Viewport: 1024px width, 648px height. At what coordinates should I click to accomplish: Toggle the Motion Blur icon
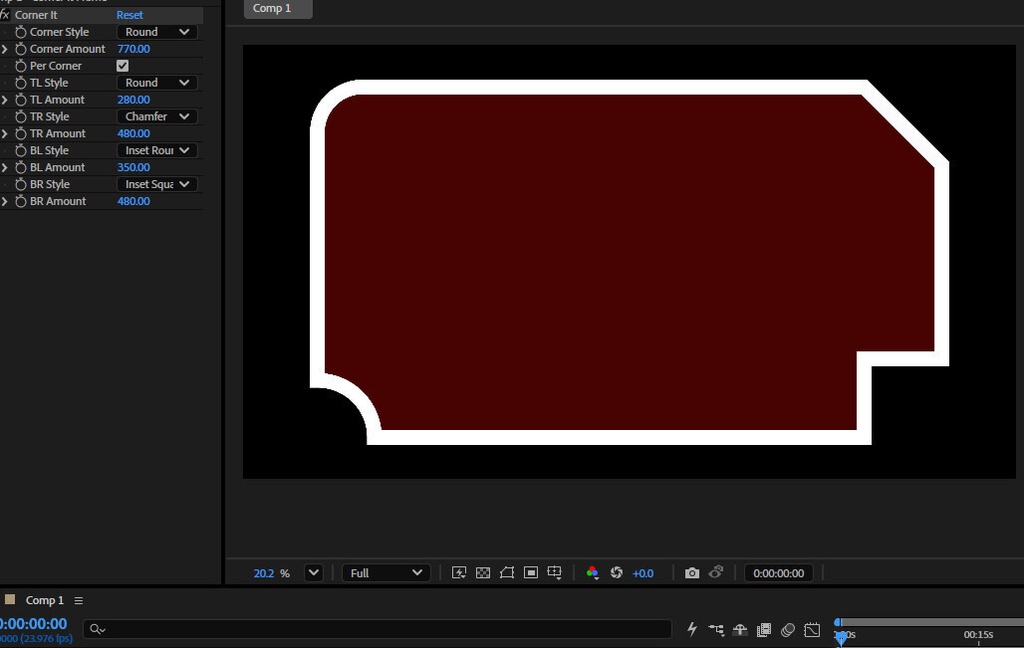point(788,630)
